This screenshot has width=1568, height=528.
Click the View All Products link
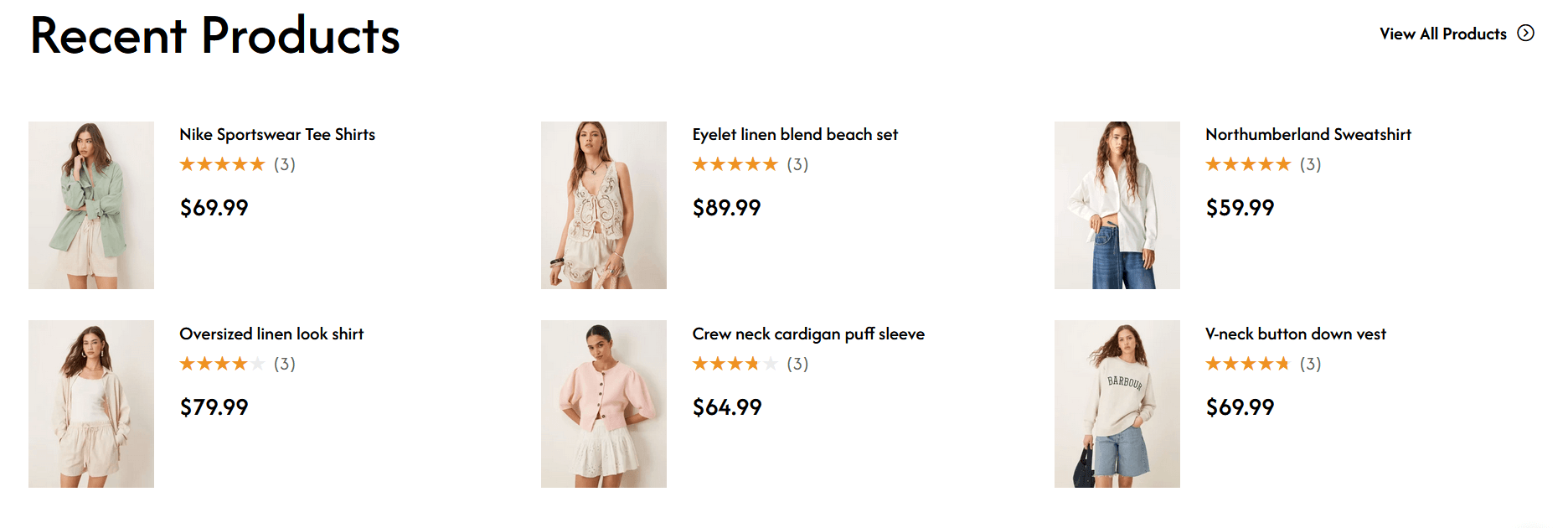tap(1442, 34)
